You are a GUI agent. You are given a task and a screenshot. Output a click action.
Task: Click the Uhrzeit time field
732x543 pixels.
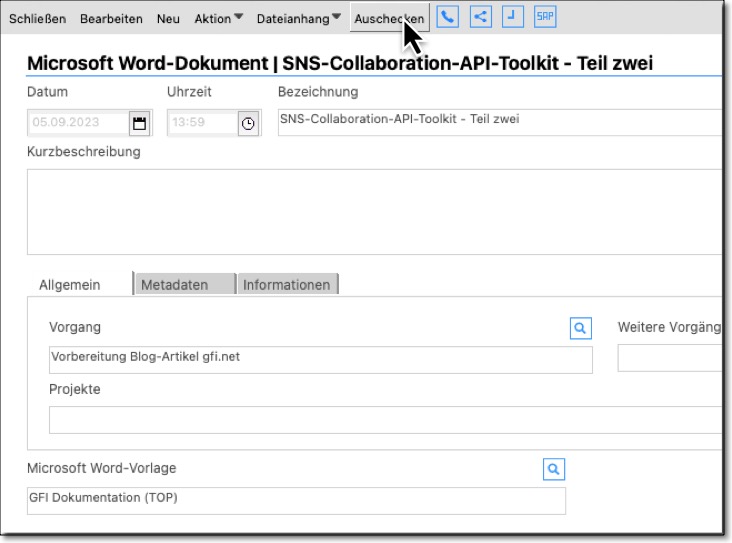(203, 123)
